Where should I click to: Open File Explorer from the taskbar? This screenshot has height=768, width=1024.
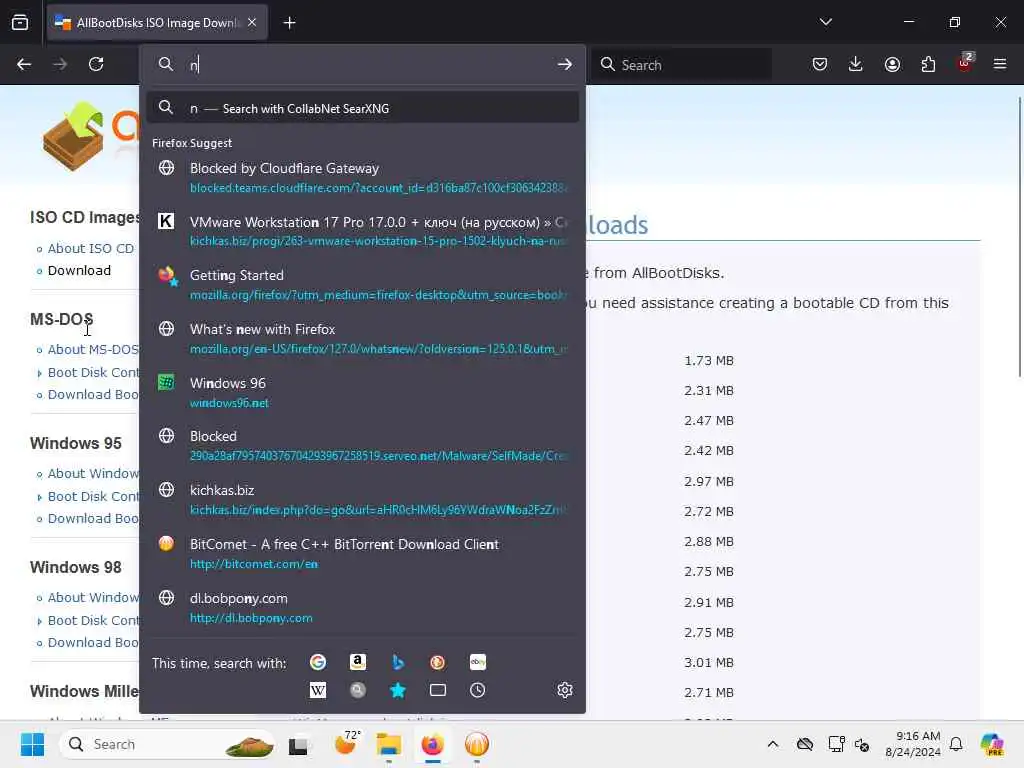[x=389, y=744]
